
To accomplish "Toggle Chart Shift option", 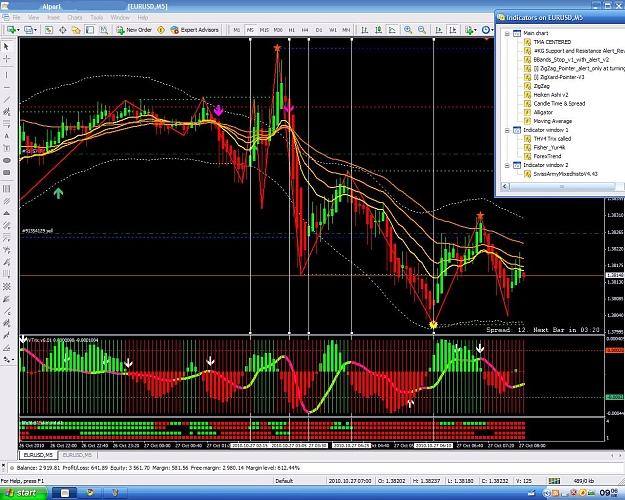I will (453, 30).
